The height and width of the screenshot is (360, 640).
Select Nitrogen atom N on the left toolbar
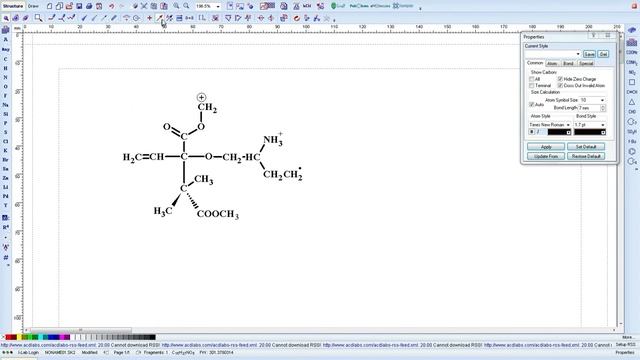(x=5, y=77)
